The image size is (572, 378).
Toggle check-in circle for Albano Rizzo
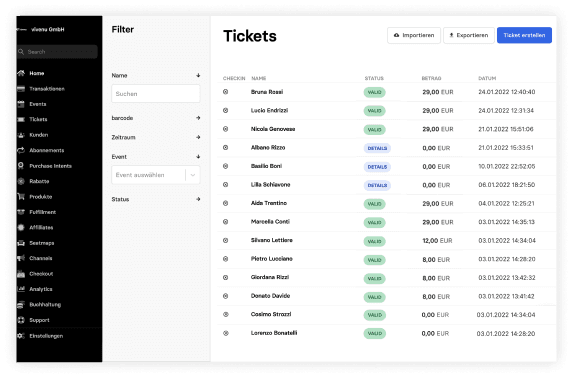point(225,148)
